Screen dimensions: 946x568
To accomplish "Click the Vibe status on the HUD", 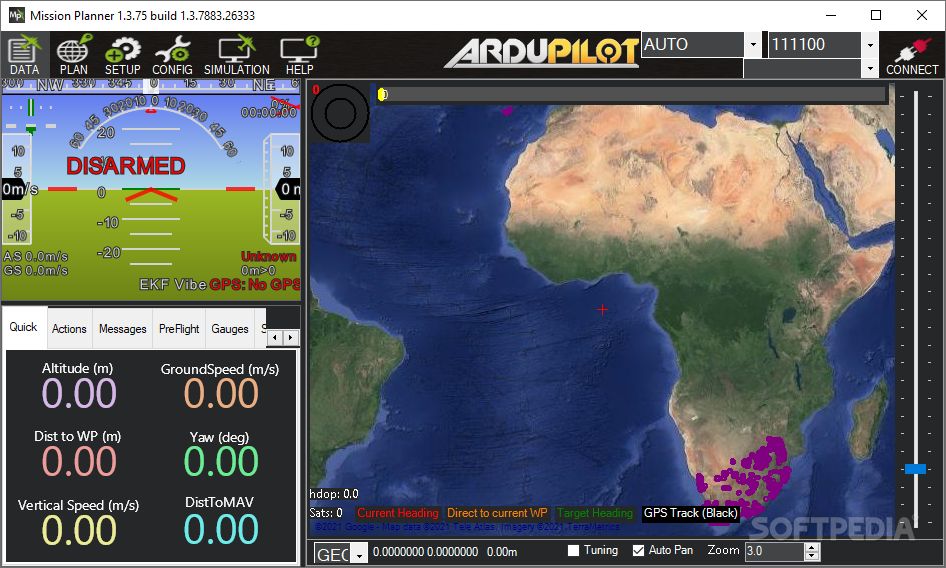I will (x=190, y=284).
